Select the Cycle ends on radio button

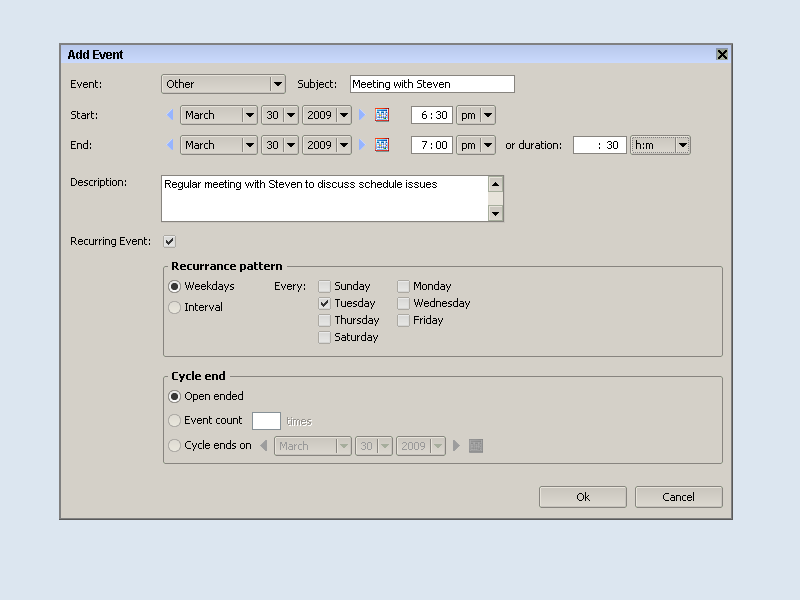(175, 446)
